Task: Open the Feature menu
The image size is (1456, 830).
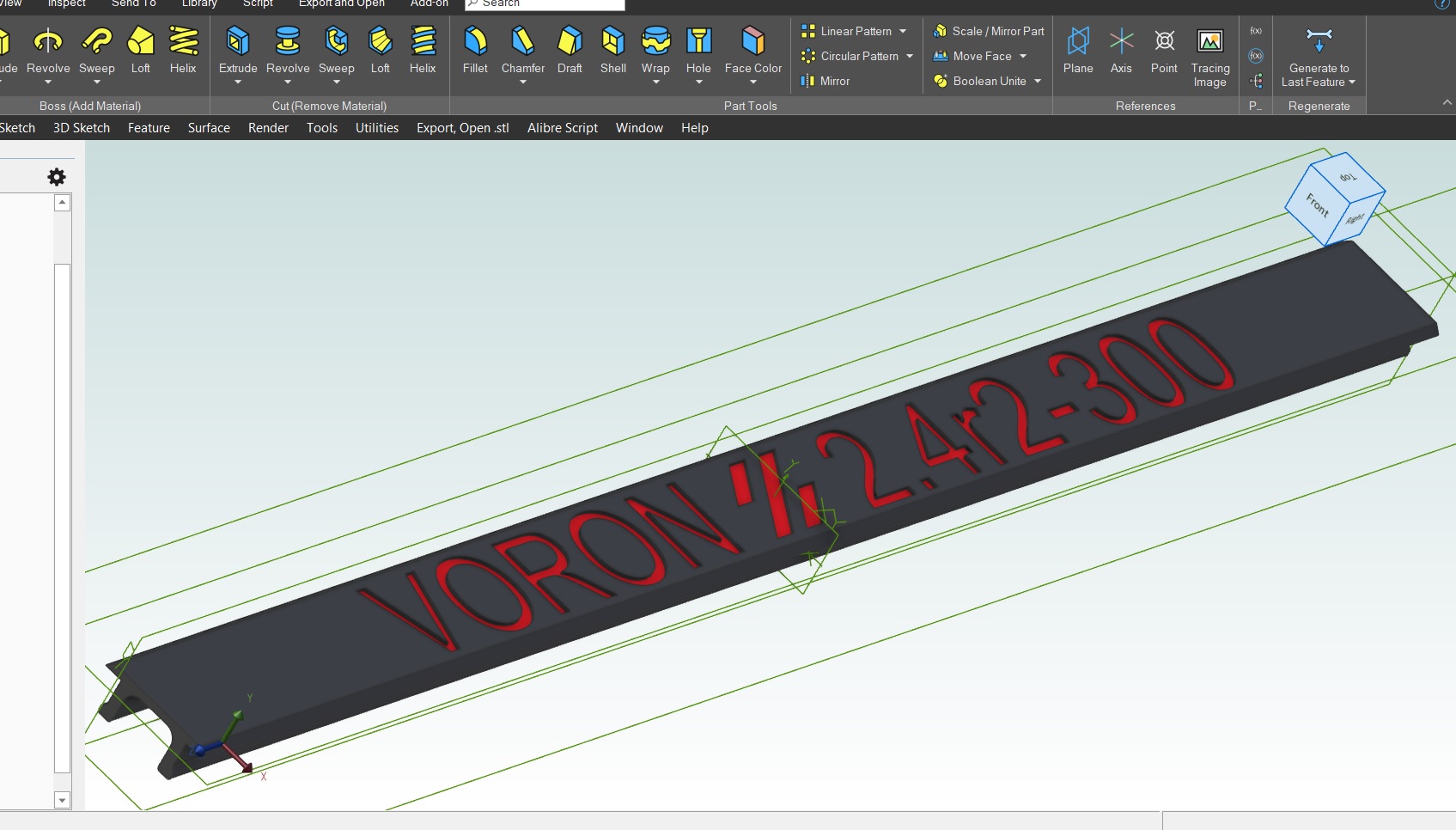Action: (148, 127)
